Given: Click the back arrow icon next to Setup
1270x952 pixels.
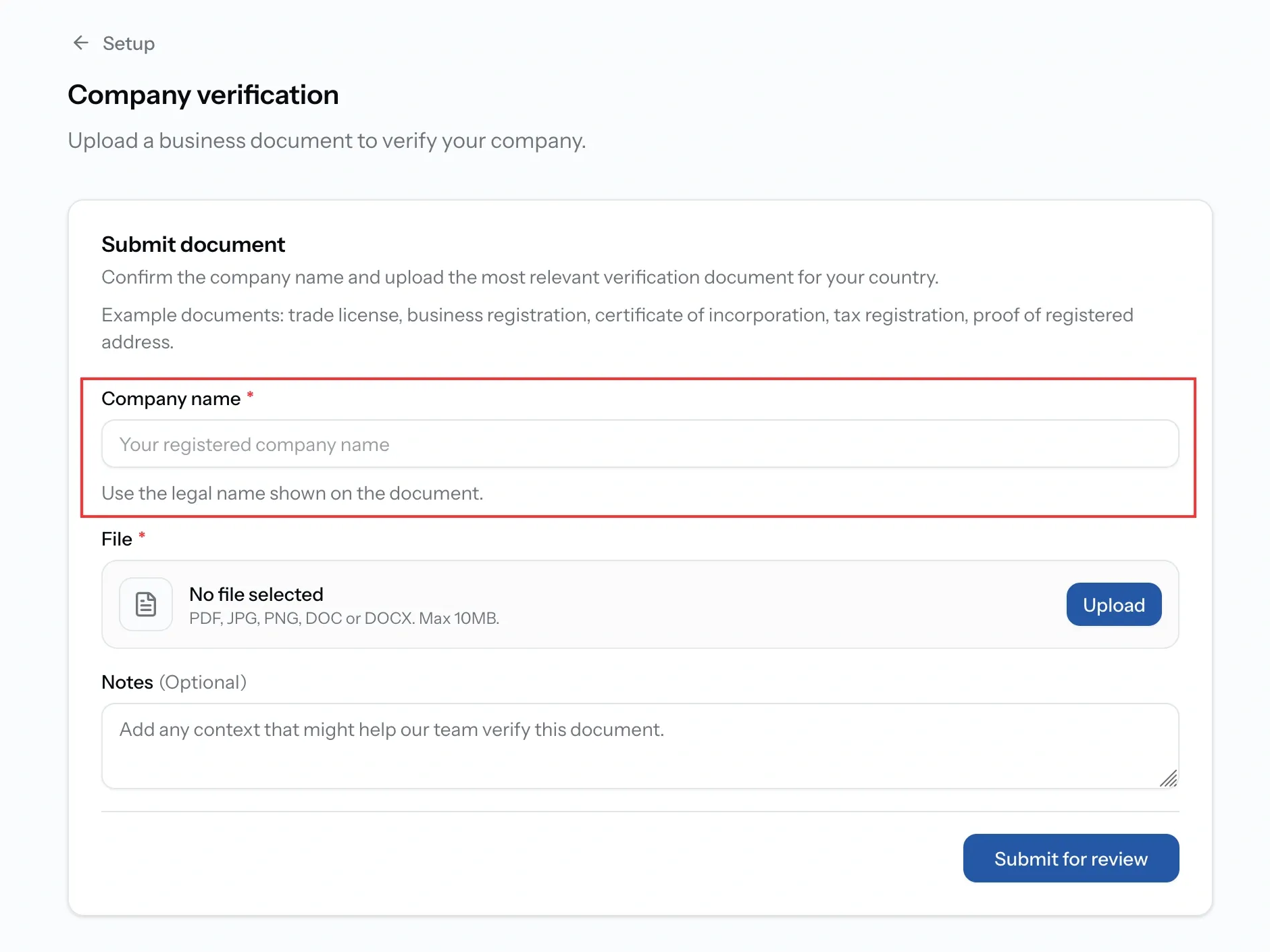Looking at the screenshot, I should click(x=80, y=43).
